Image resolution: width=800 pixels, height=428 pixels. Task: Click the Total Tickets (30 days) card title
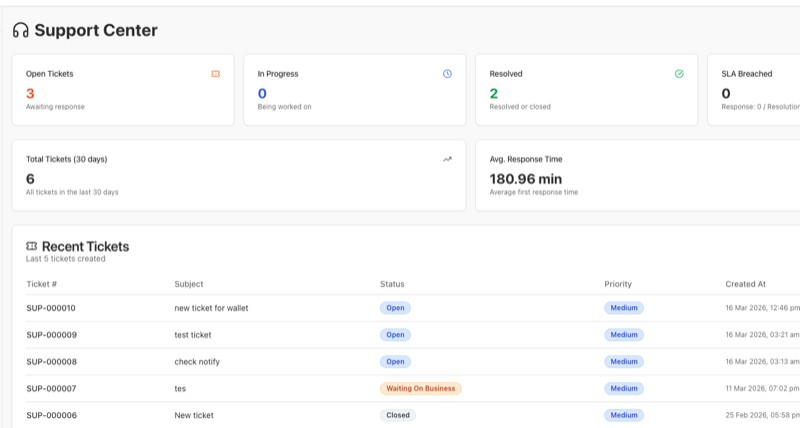point(66,159)
